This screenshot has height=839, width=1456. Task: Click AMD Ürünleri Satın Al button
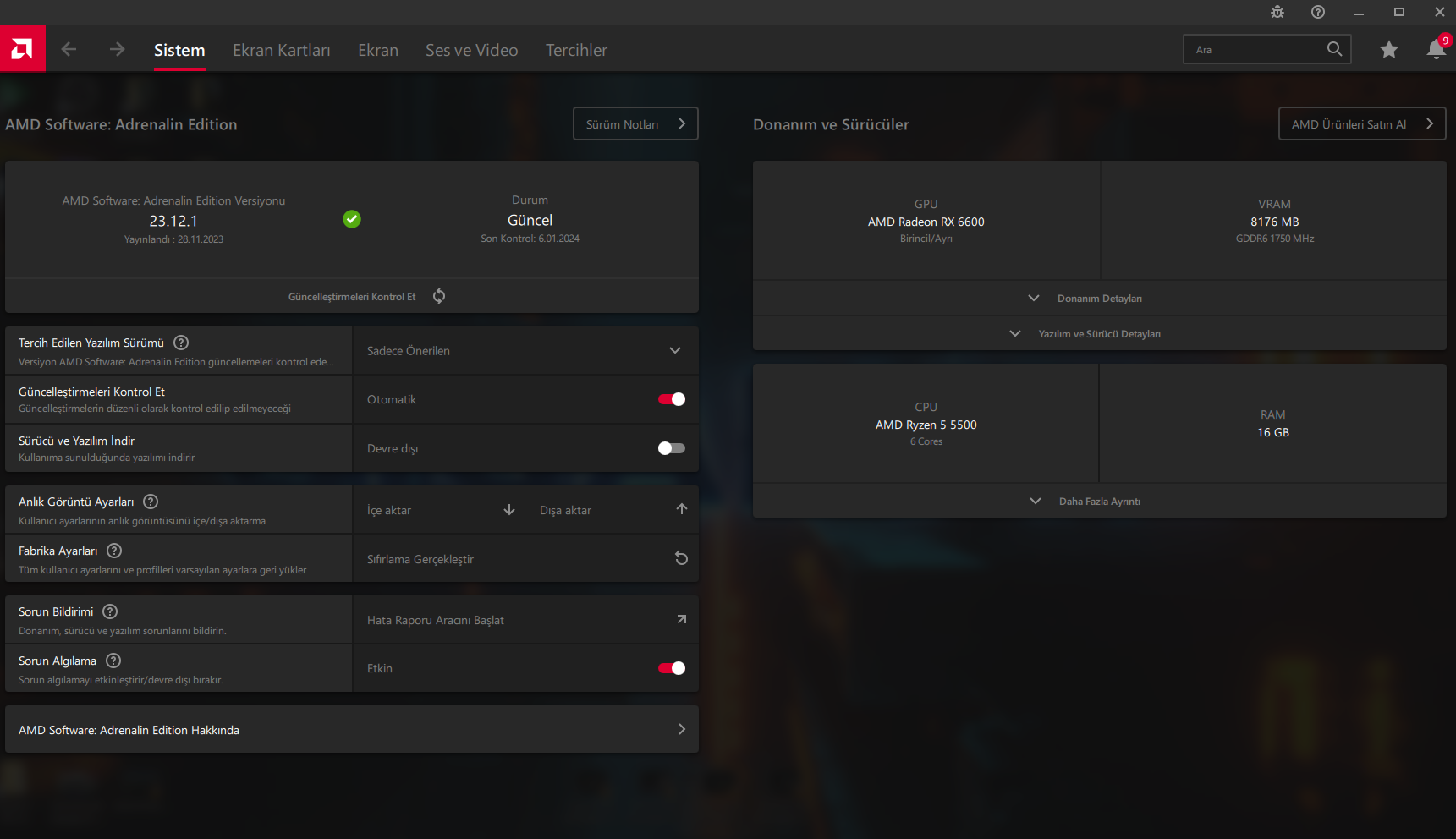[1362, 123]
